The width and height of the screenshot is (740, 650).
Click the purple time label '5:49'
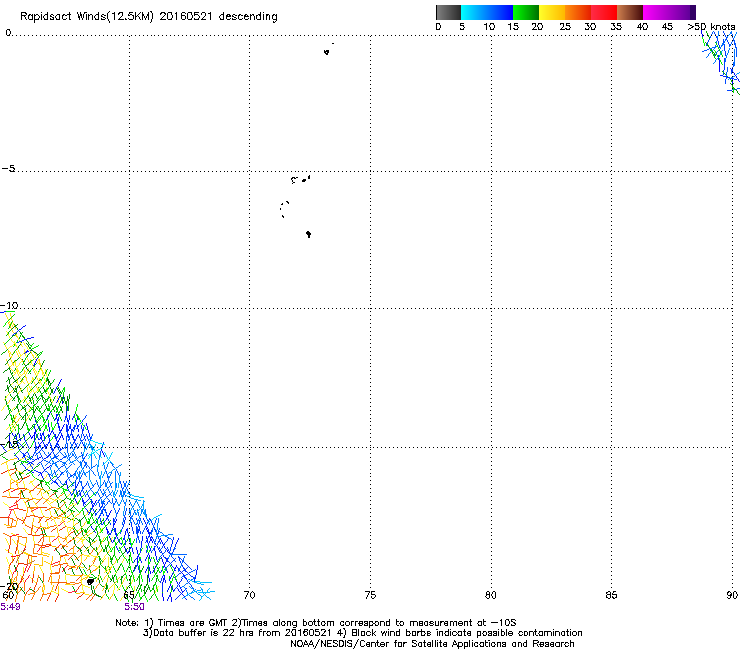[10, 607]
